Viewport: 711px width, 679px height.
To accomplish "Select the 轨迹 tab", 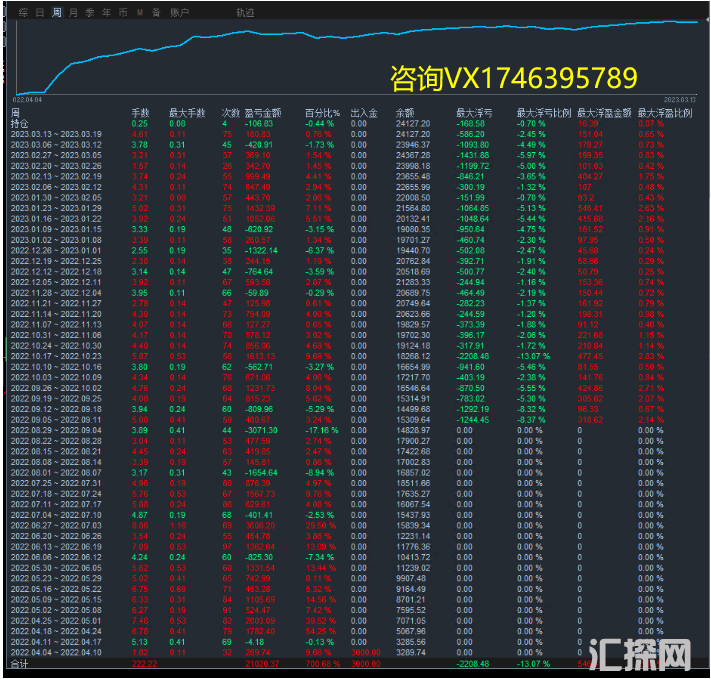I will click(x=245, y=13).
